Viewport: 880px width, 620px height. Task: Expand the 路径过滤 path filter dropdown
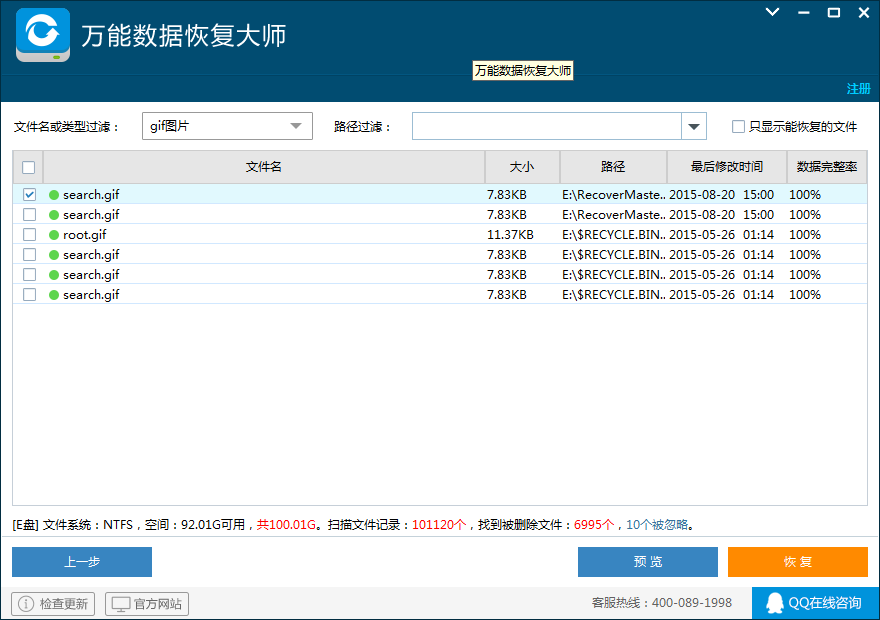click(x=693, y=126)
